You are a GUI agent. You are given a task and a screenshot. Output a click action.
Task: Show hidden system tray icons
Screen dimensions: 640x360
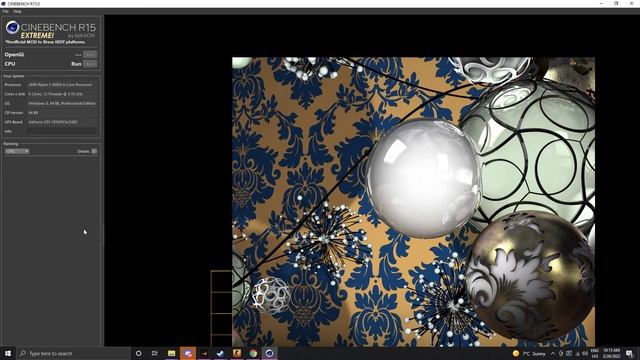click(x=553, y=353)
